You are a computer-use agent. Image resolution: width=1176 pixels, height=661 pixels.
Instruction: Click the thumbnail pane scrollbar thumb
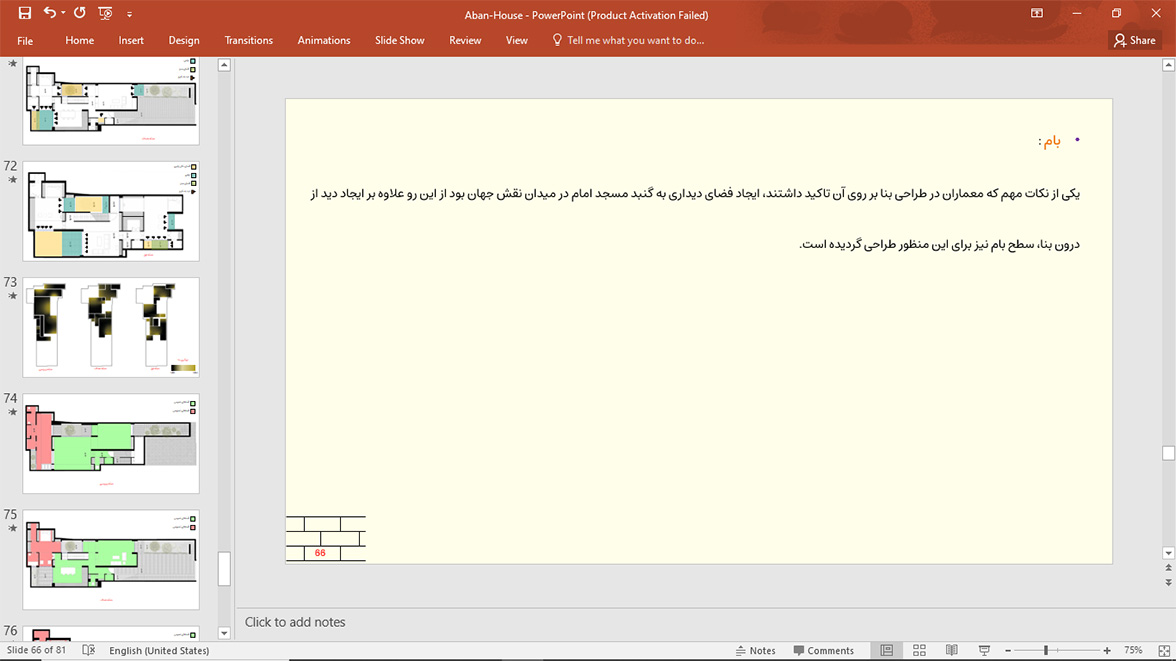[224, 569]
